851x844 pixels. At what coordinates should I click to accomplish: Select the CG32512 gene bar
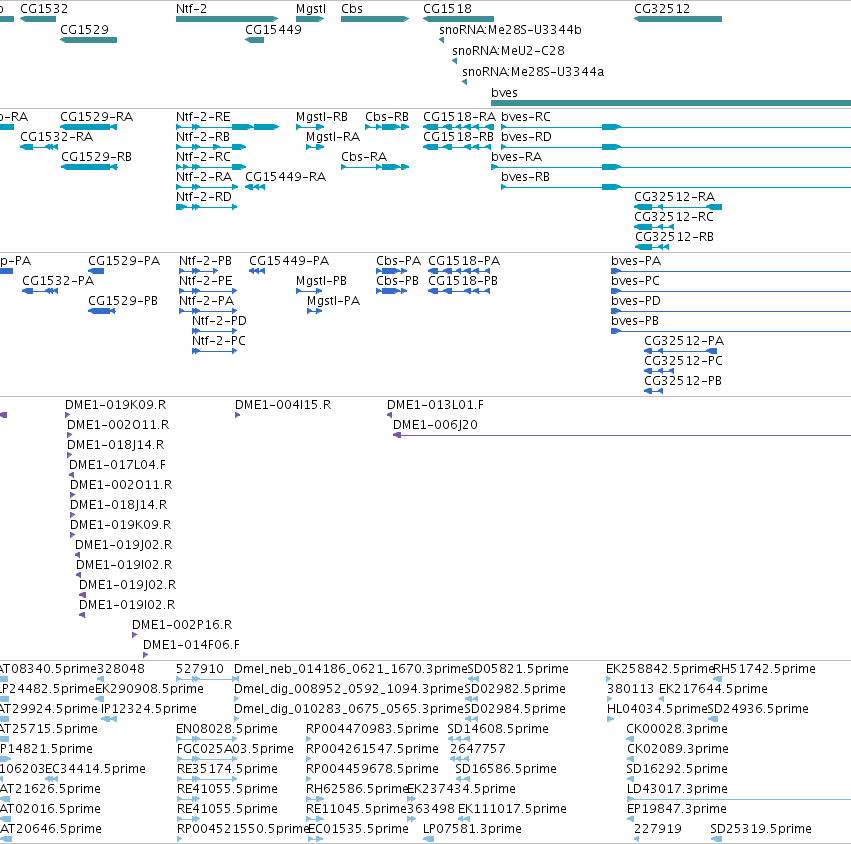[678, 19]
